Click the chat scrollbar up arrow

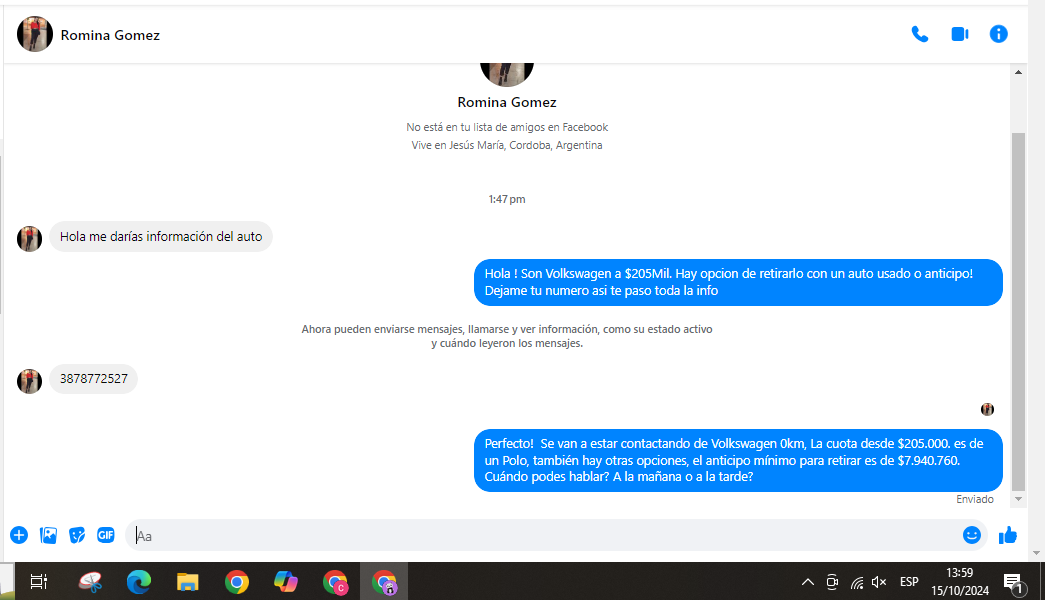(1018, 72)
